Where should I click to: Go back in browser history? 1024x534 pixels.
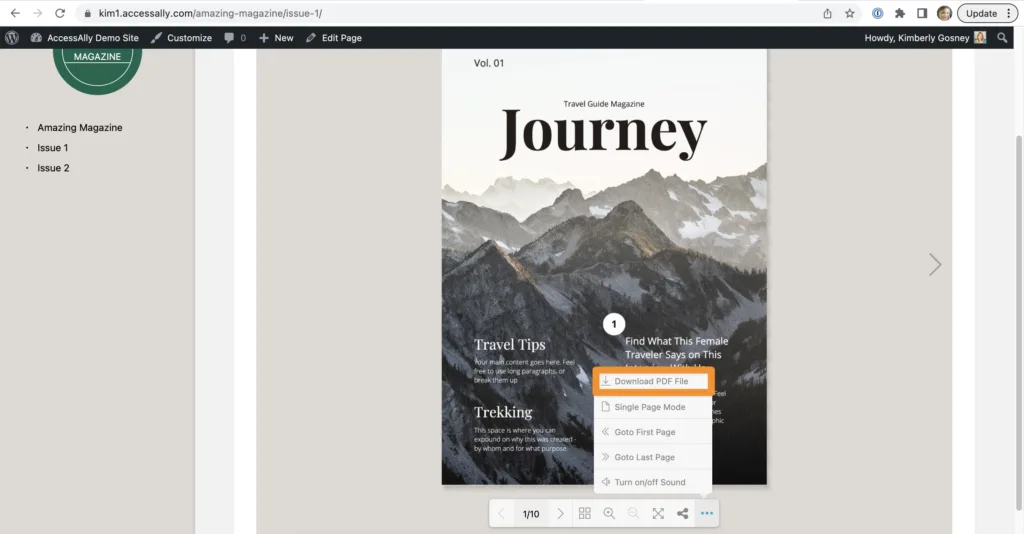click(x=15, y=13)
